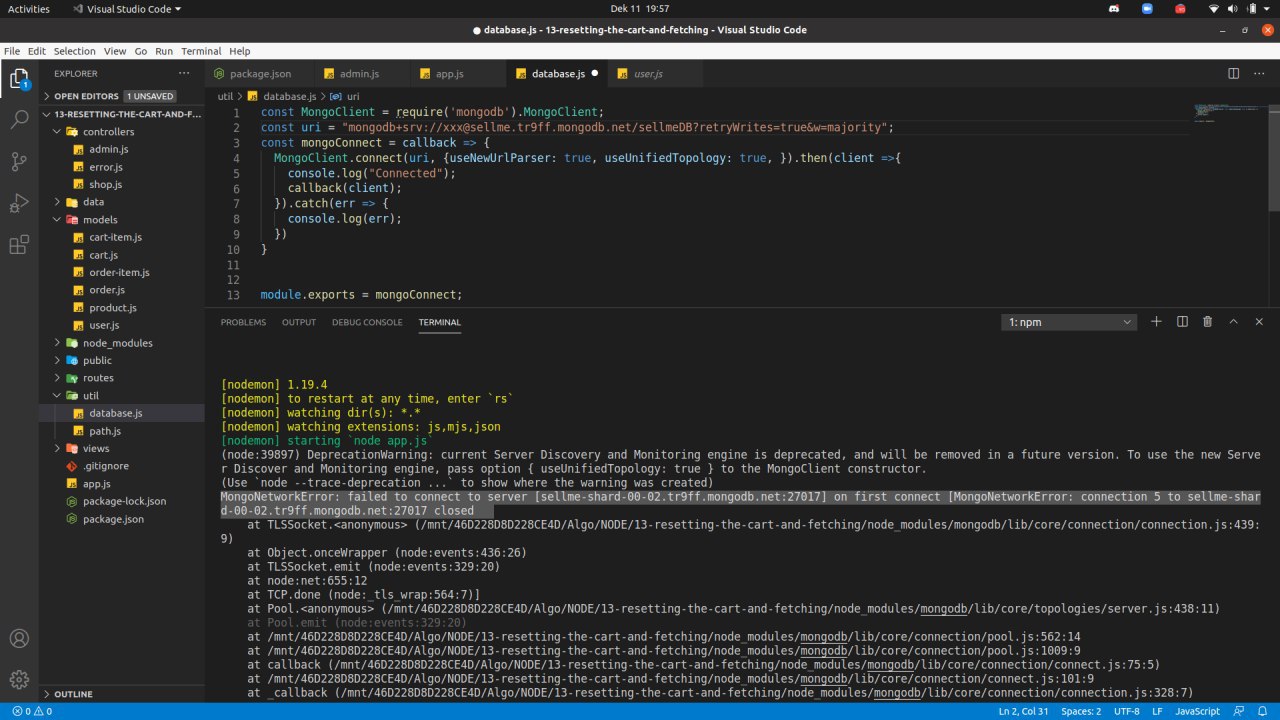Open the Extensions view

(x=19, y=245)
